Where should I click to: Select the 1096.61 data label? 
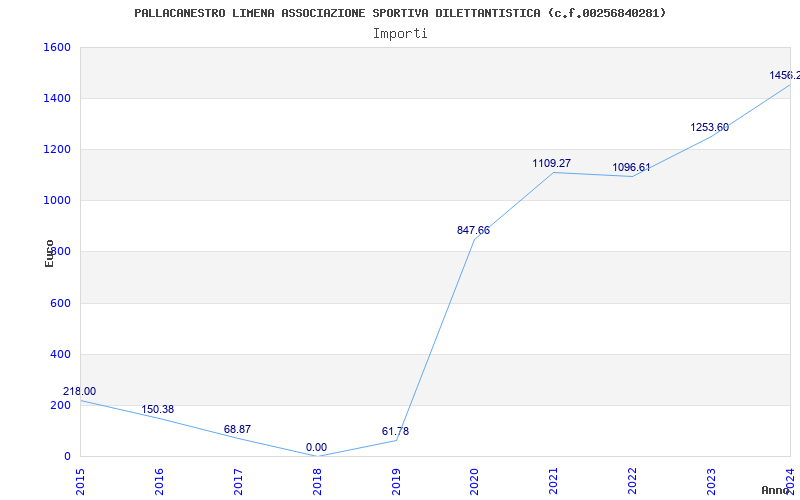click(632, 167)
